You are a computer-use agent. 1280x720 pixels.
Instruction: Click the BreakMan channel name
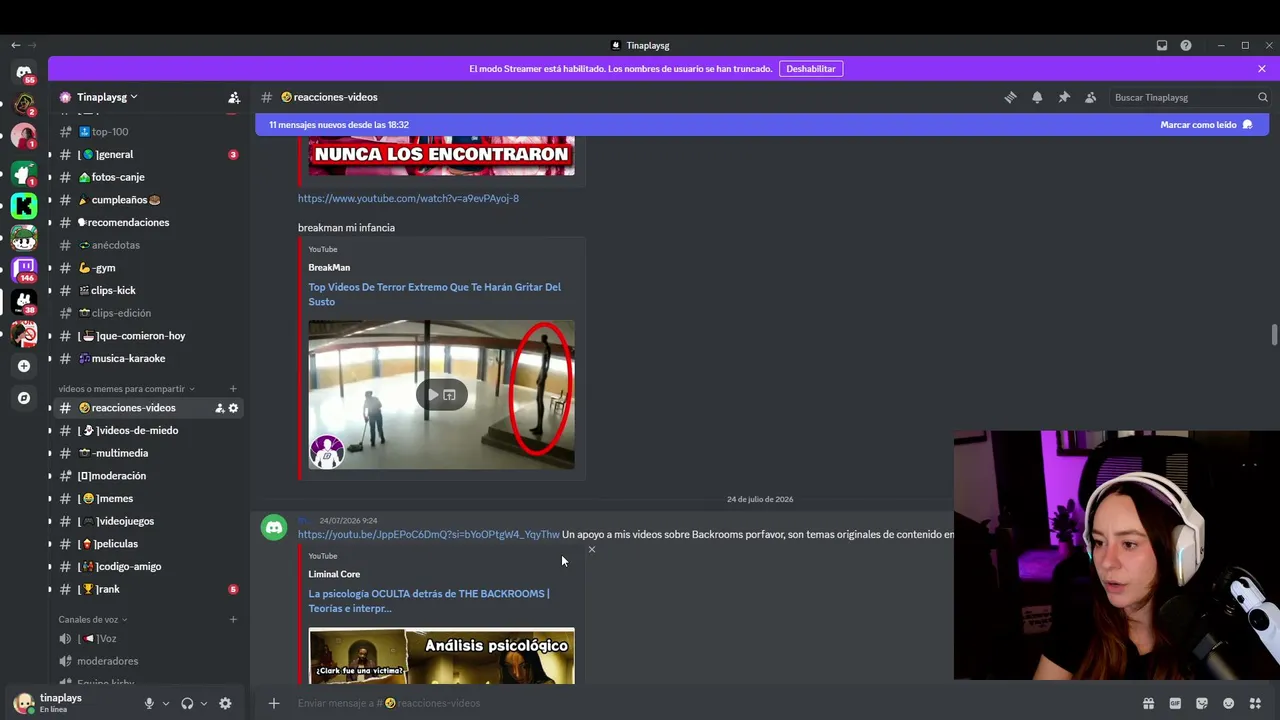coord(329,267)
